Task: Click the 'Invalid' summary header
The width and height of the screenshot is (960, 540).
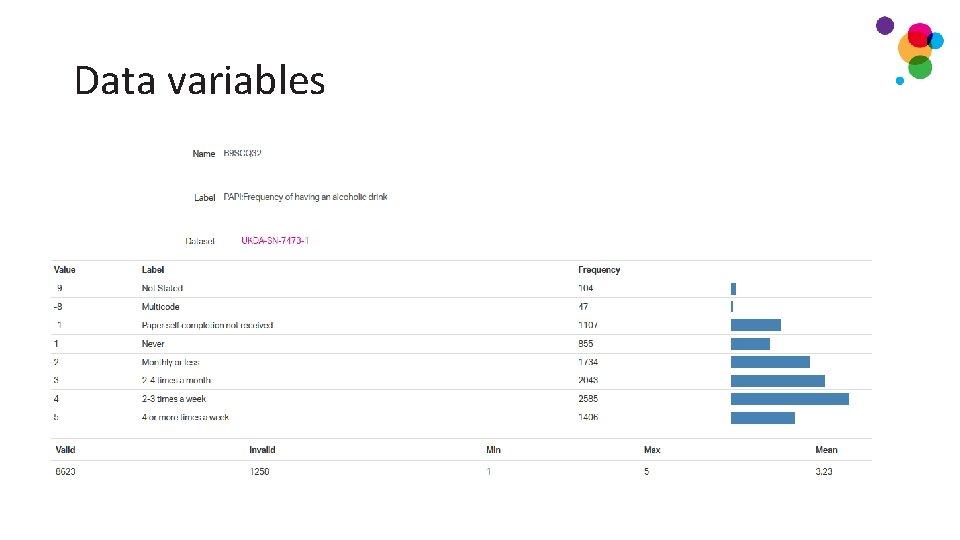Action: (x=262, y=449)
